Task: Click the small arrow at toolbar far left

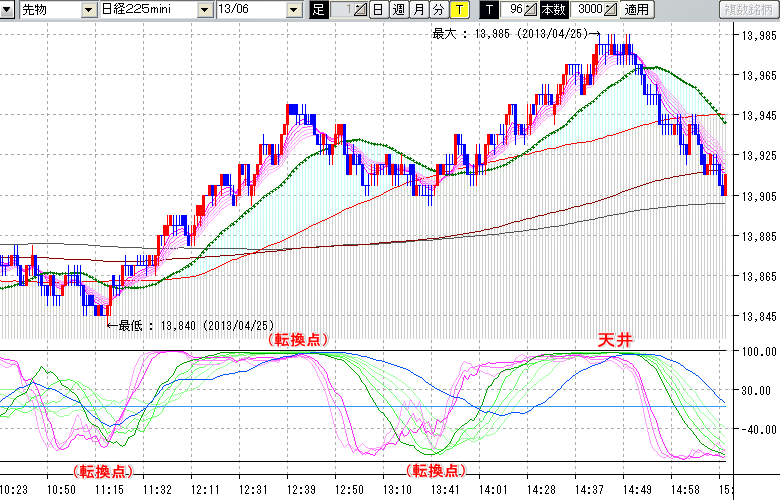Action: tap(8, 10)
